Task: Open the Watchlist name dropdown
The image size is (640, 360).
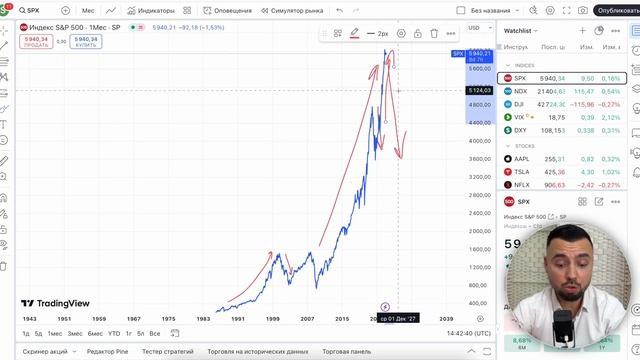Action: pyautogui.click(x=520, y=31)
